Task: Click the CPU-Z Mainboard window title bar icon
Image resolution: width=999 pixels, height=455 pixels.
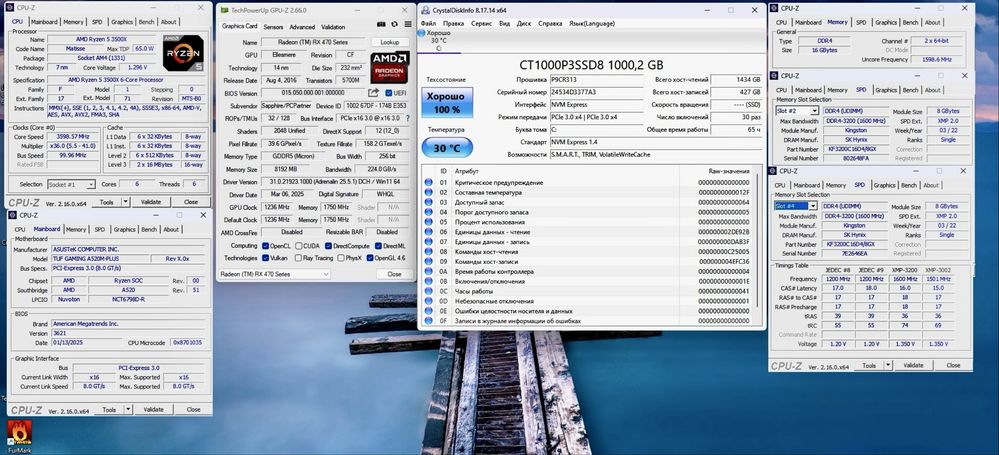Action: pyautogui.click(x=13, y=215)
